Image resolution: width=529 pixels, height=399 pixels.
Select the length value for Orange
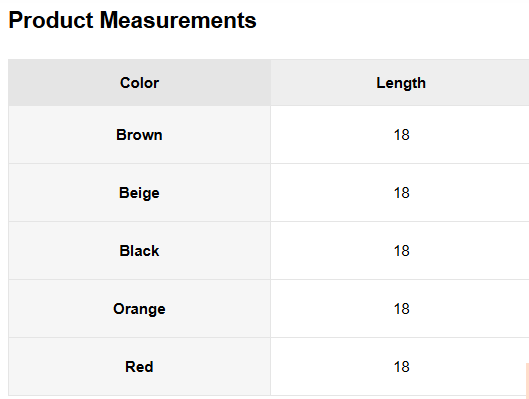(x=401, y=309)
